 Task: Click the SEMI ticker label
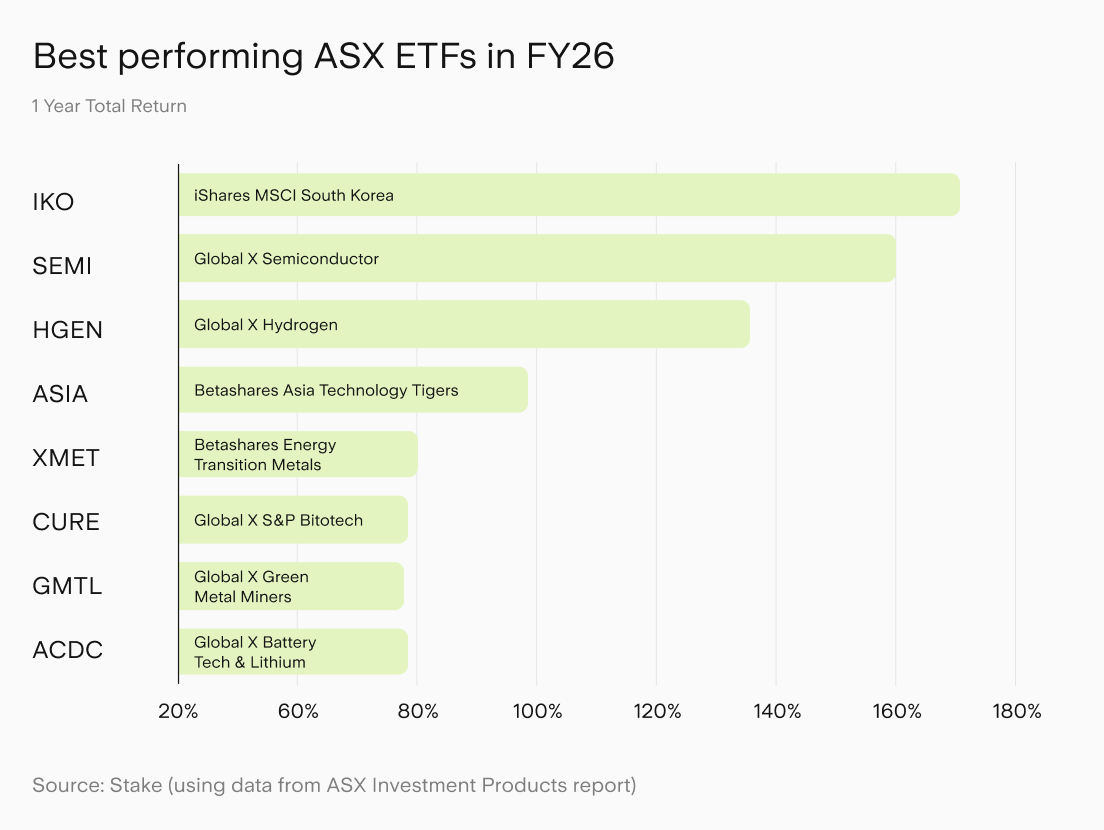coord(62,266)
